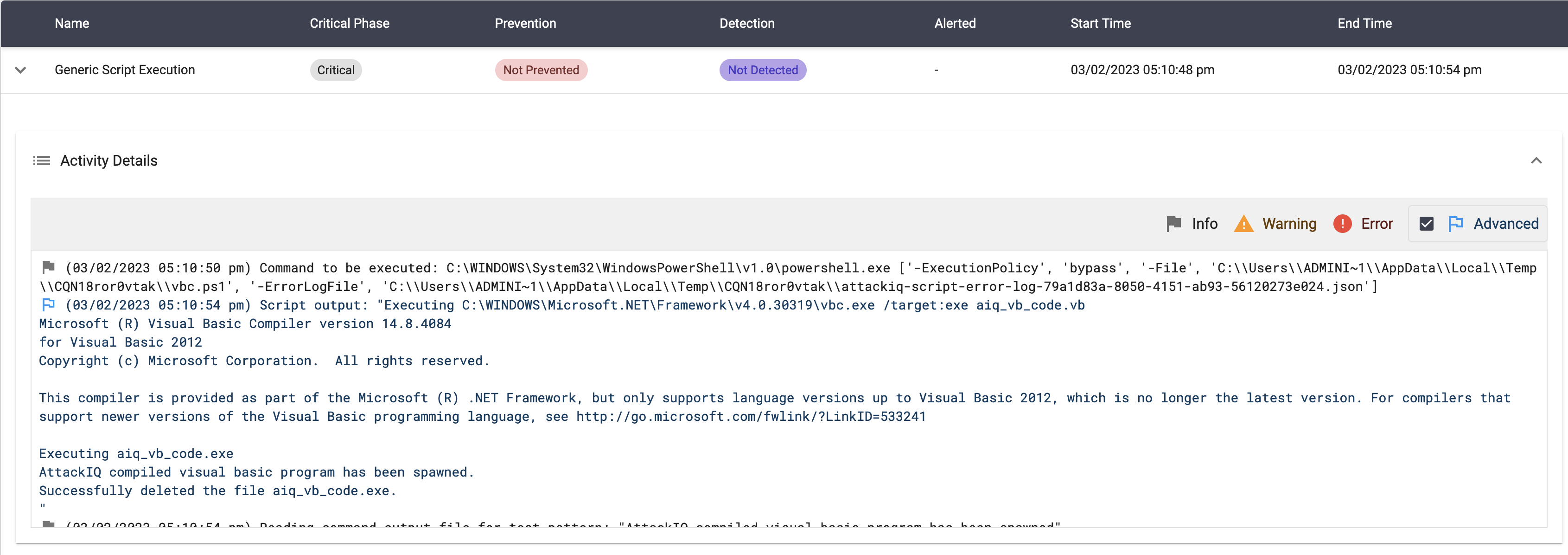
Task: Click blue flag beside Script output entry
Action: tap(48, 304)
